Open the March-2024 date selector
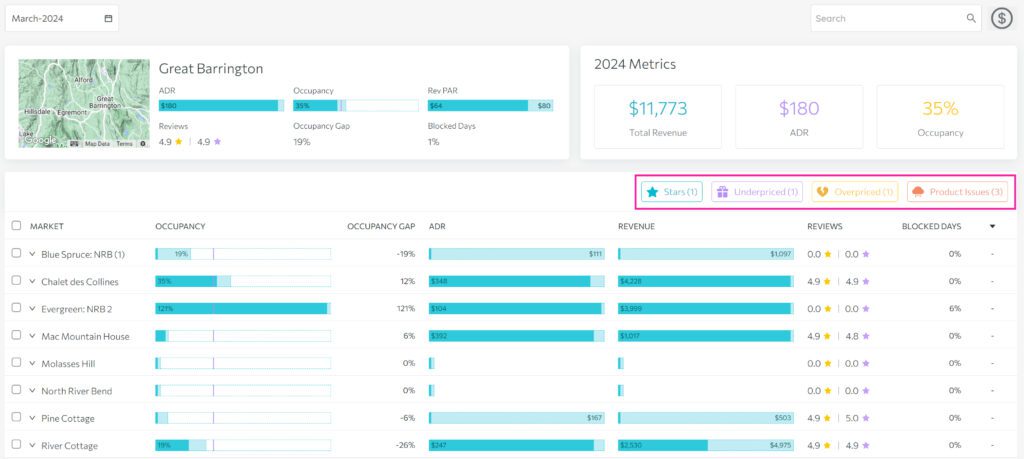Viewport: 1024px width, 459px height. pos(62,18)
